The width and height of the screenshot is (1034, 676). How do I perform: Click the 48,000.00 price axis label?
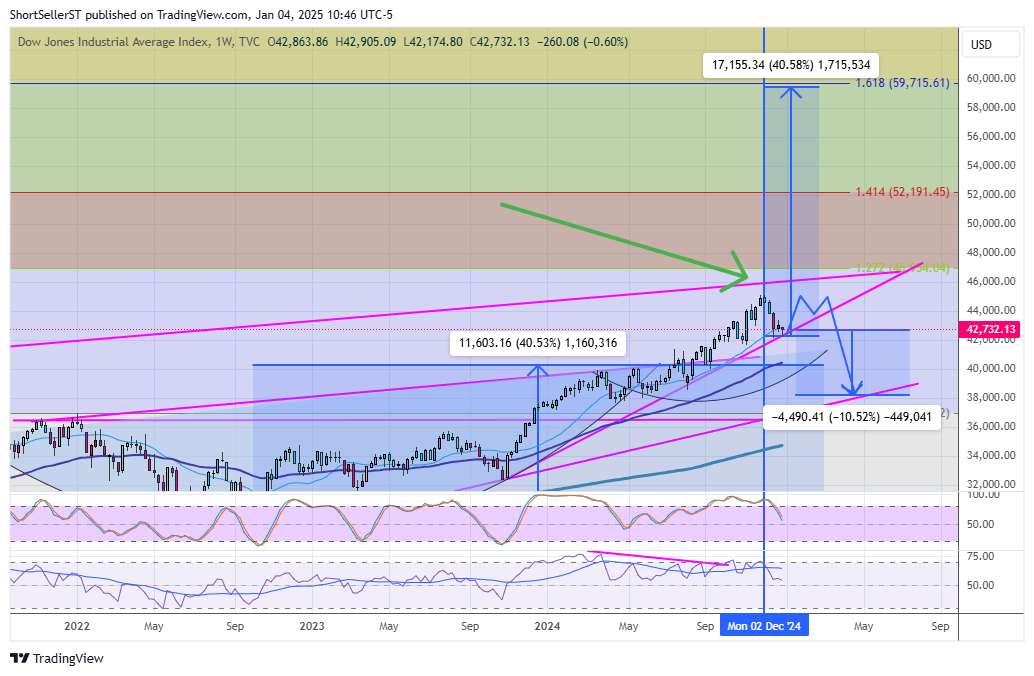990,252
